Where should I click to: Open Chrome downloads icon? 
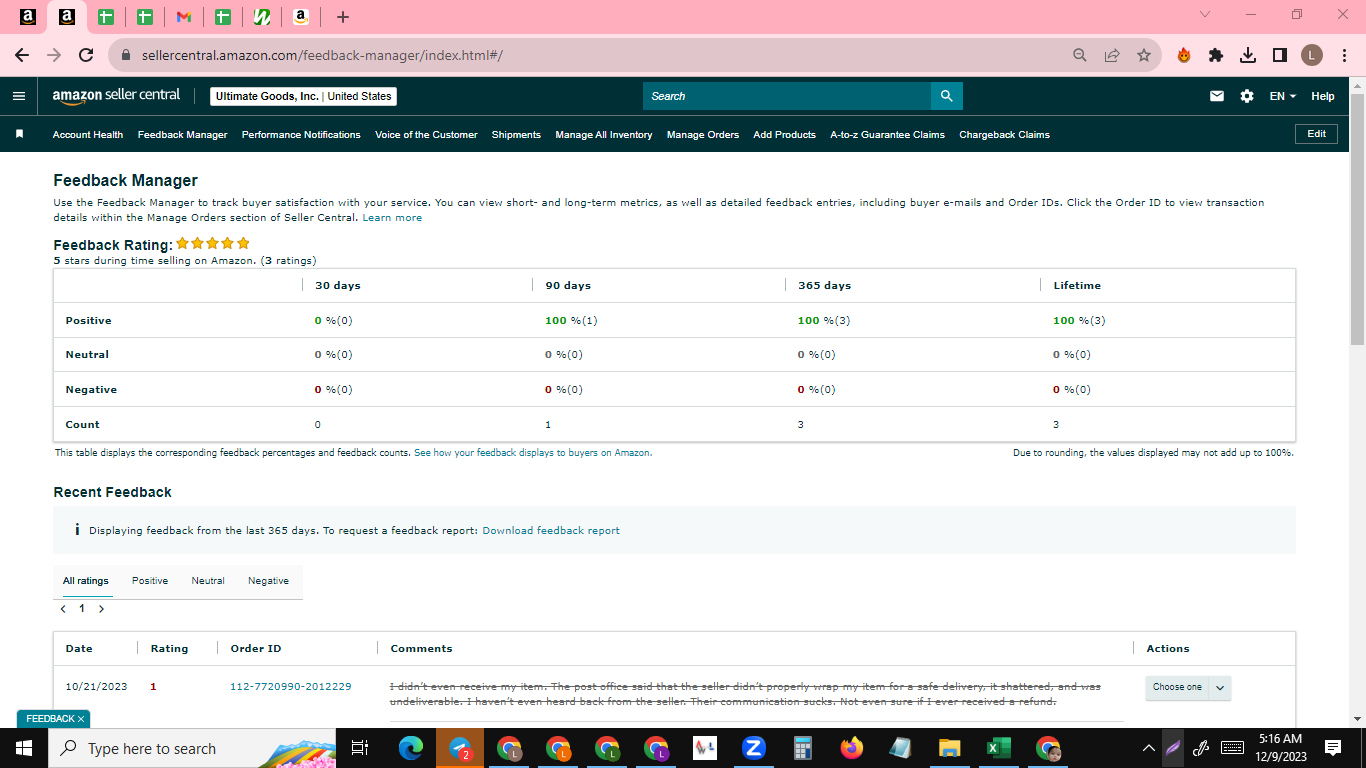1248,55
